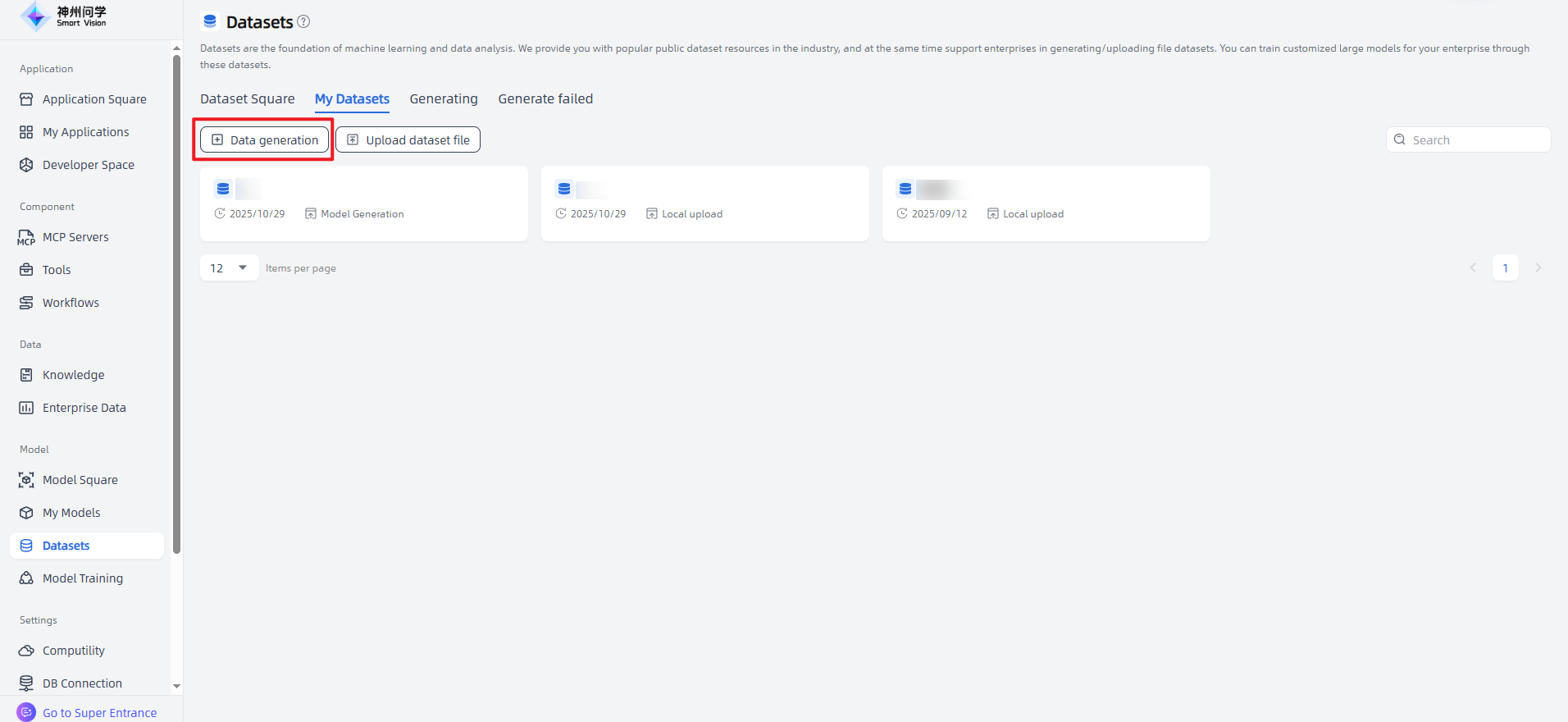The height and width of the screenshot is (722, 1568).
Task: Switch to the Dataset Square tab
Action: coord(247,99)
